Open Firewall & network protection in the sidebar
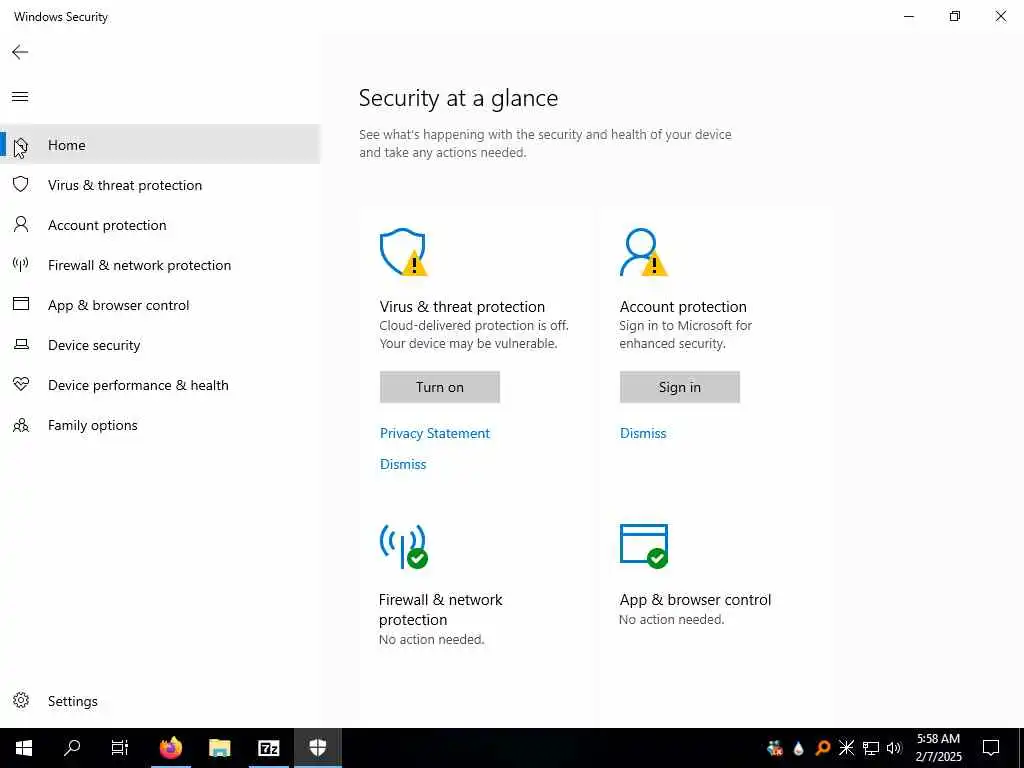Image resolution: width=1024 pixels, height=768 pixels. tap(160, 265)
